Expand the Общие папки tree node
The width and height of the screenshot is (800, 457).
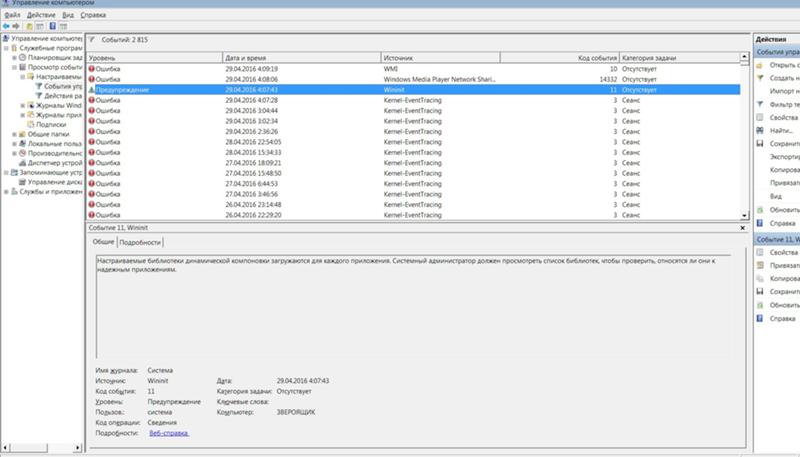(x=15, y=134)
